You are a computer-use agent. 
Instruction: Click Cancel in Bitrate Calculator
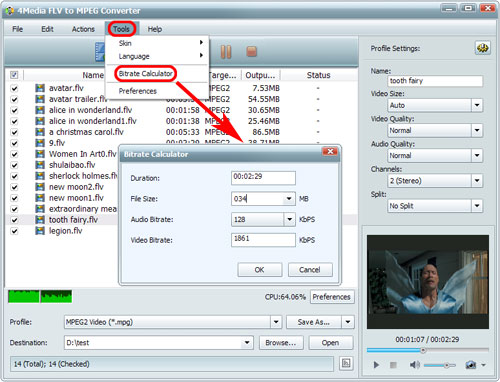[310, 270]
